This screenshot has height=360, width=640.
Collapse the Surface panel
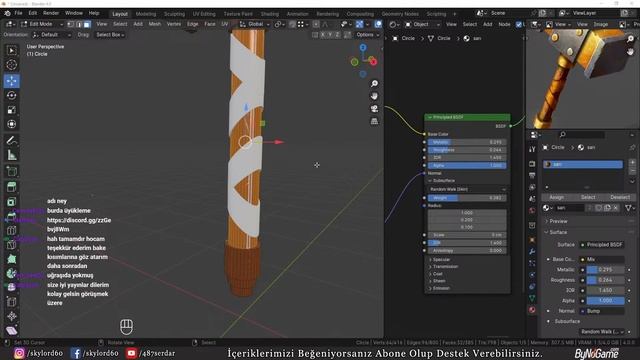558,232
